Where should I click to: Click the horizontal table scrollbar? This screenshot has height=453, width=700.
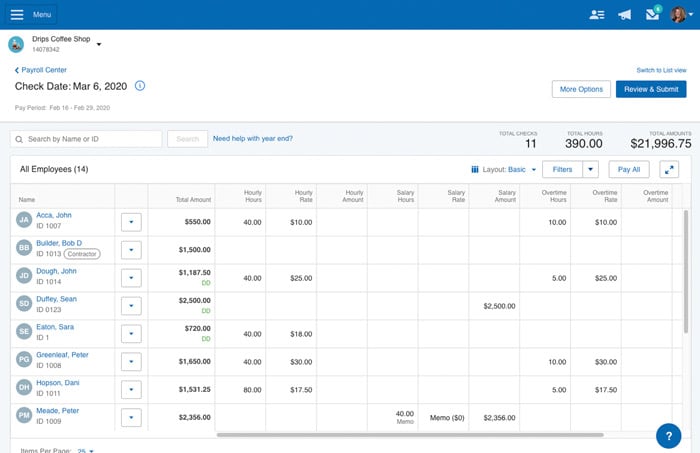pyautogui.click(x=410, y=434)
